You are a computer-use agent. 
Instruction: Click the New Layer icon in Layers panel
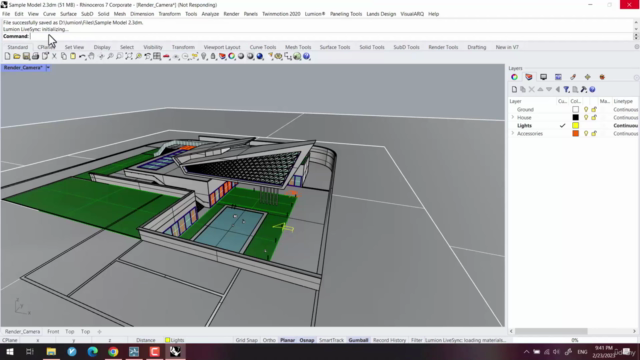pyautogui.click(x=514, y=89)
